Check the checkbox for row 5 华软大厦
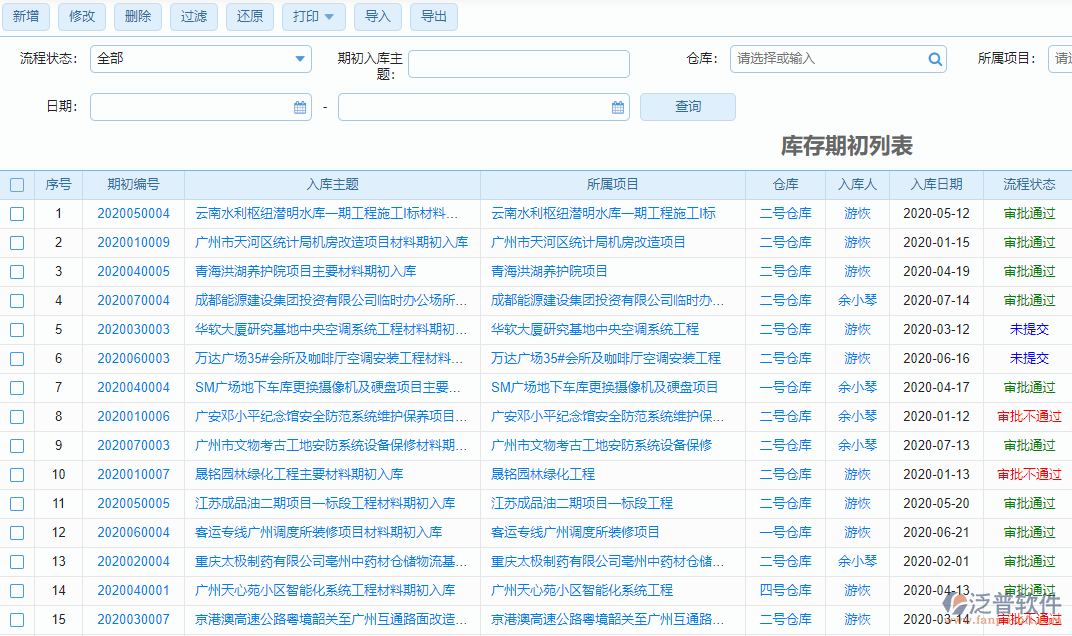The height and width of the screenshot is (636, 1072). point(16,329)
